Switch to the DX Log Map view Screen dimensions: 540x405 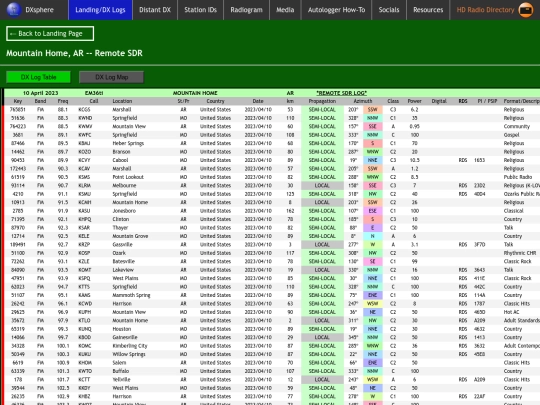112,77
